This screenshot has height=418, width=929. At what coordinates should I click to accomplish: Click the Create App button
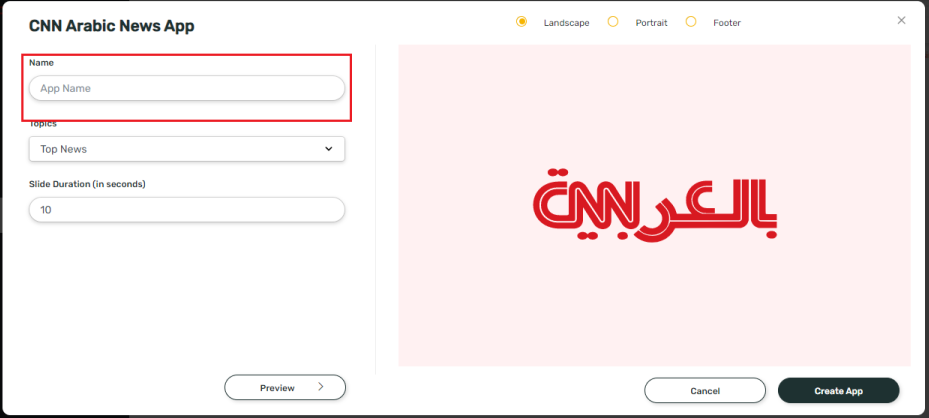pos(838,391)
